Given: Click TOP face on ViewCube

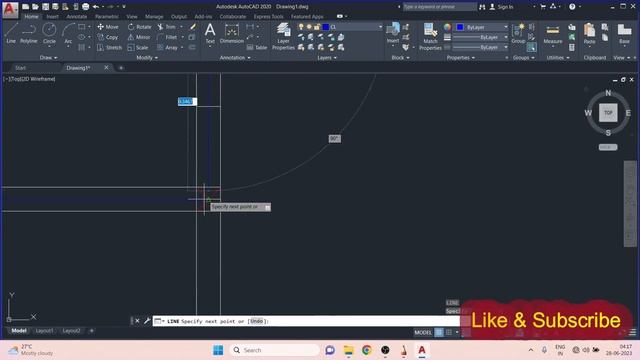Looking at the screenshot, I should (x=608, y=113).
